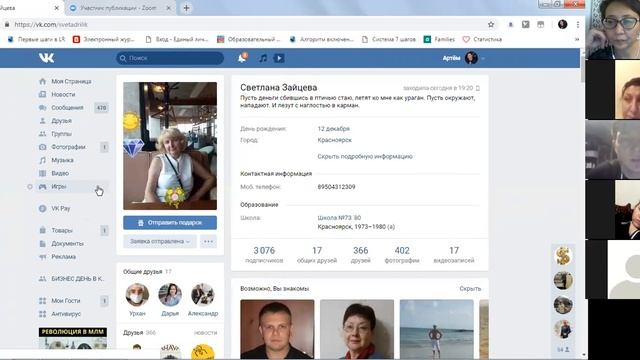Click mutual friend Дарья's avatar
This screenshot has width=640, height=360.
(170, 295)
